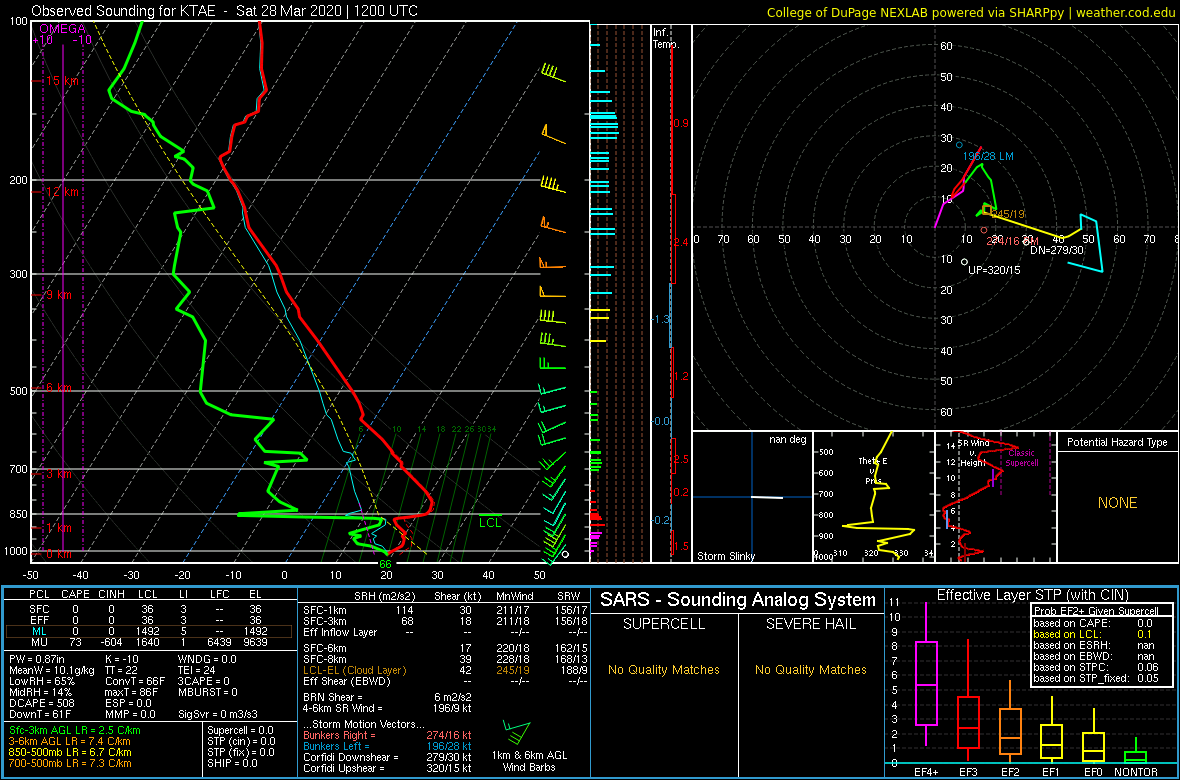1180x780 pixels.
Task: Click the magenta OMEGA label
Action: coord(62,29)
